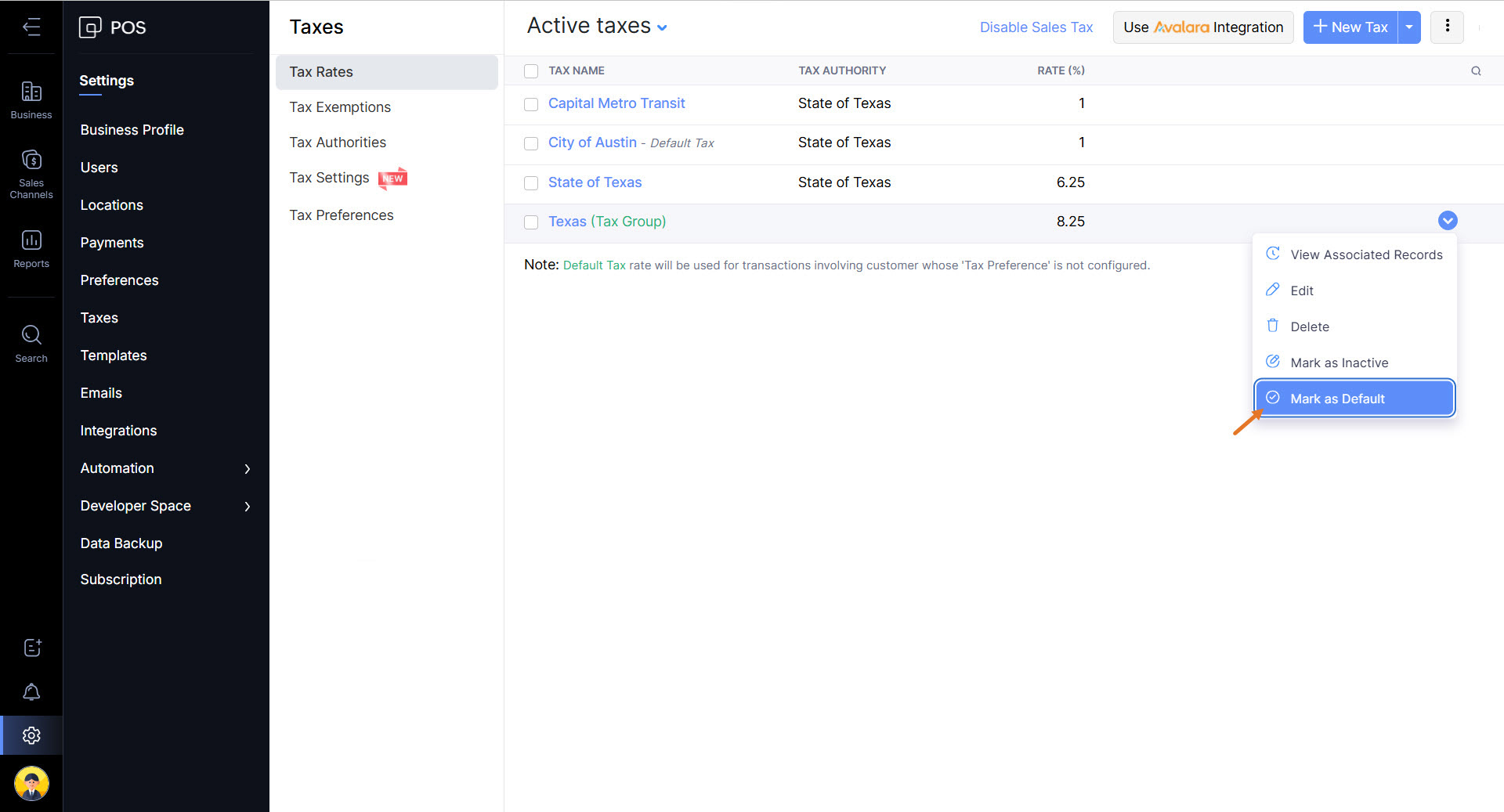This screenshot has height=812, width=1504.
Task: Open the three-dot more options menu
Action: [x=1447, y=27]
